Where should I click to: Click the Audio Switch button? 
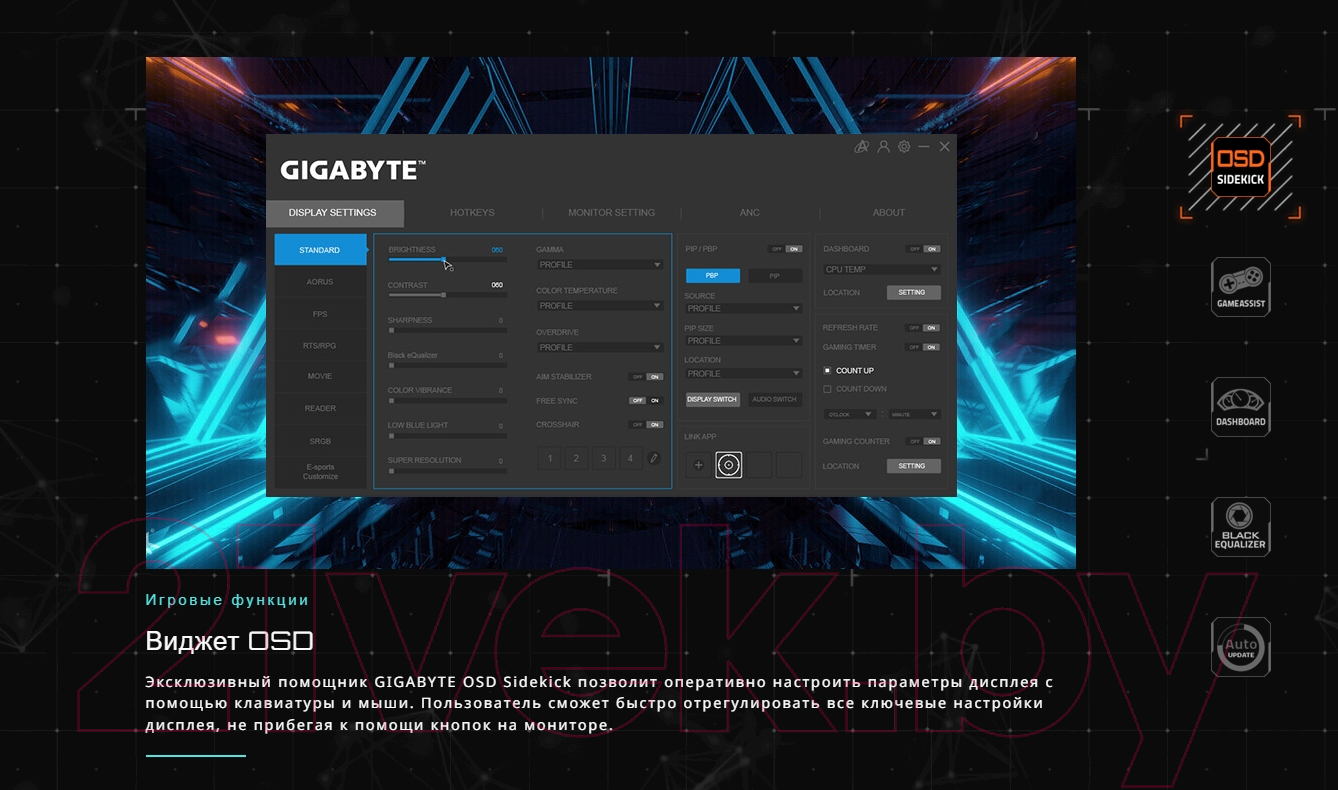tap(775, 399)
